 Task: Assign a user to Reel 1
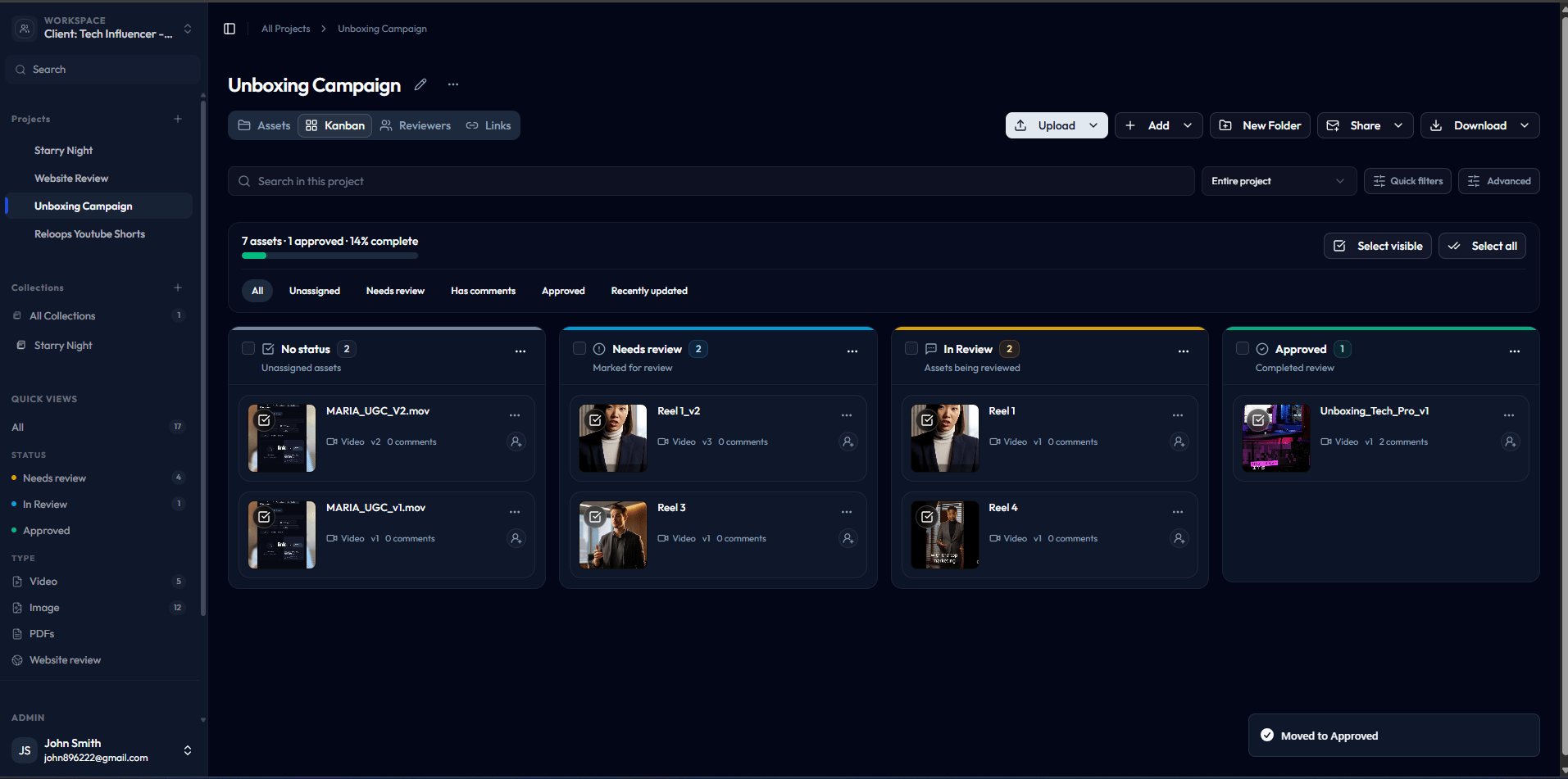coord(1179,442)
